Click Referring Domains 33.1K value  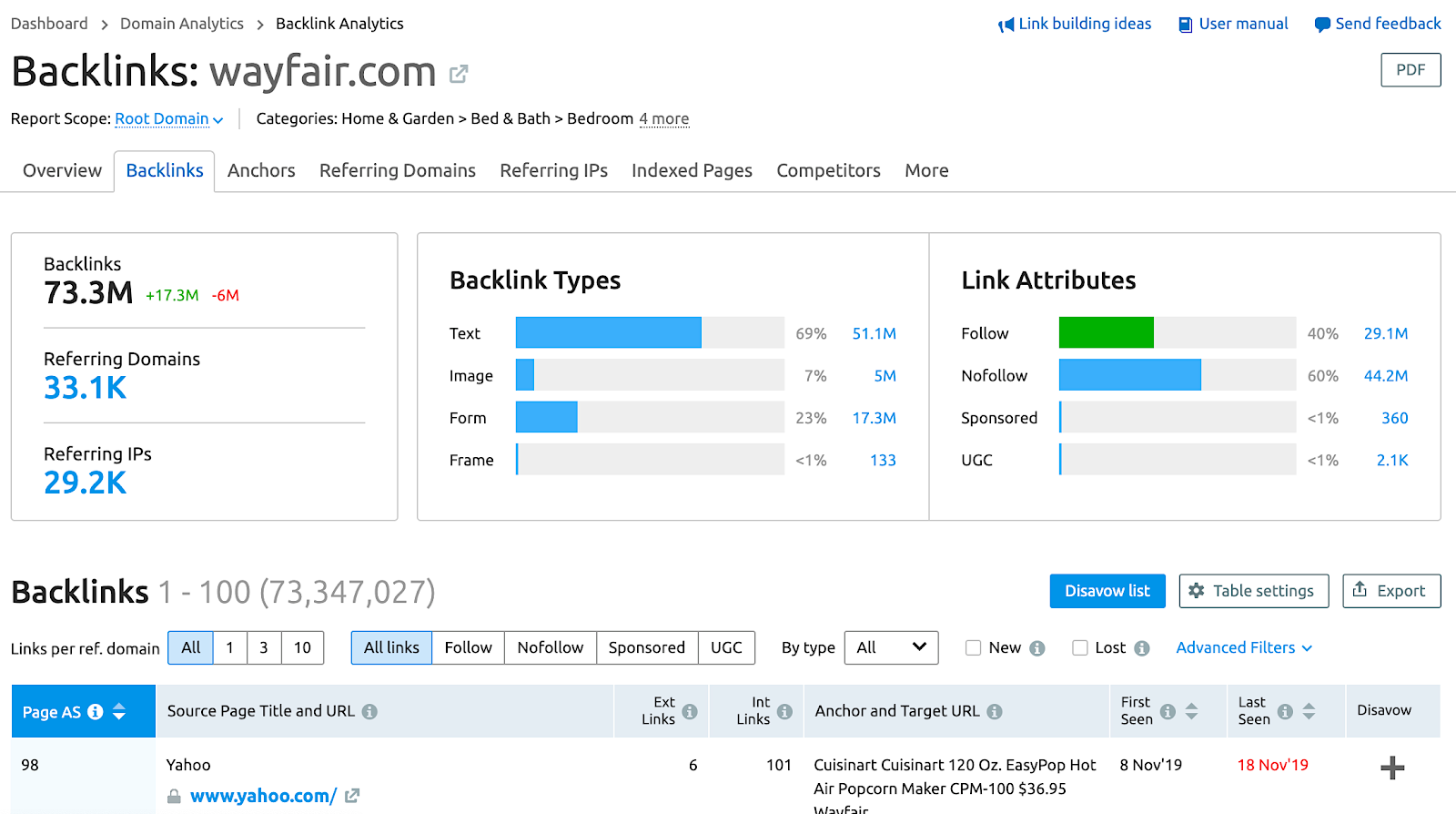86,388
